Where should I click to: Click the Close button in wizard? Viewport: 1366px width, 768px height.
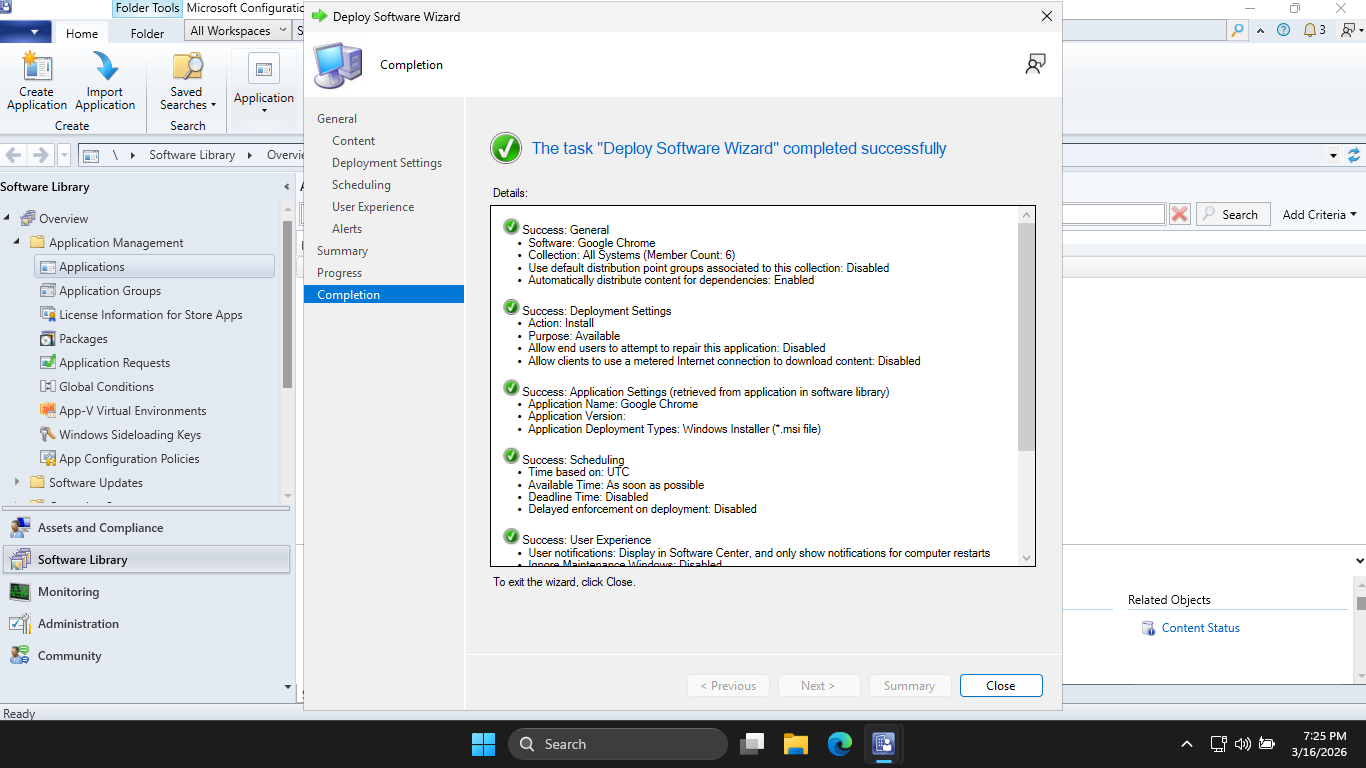pos(1000,686)
